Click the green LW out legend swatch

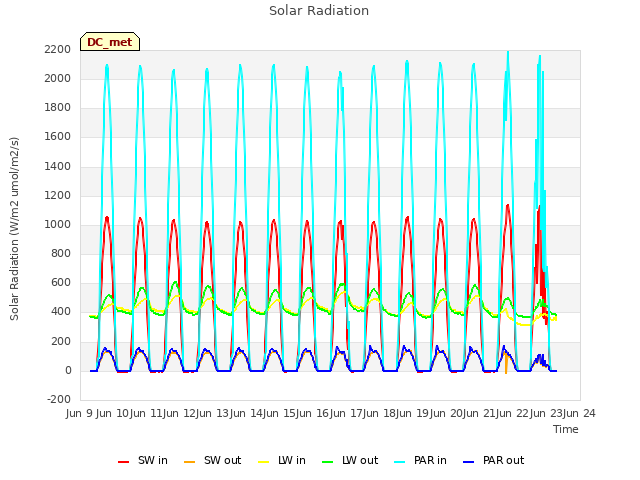[x=327, y=462]
